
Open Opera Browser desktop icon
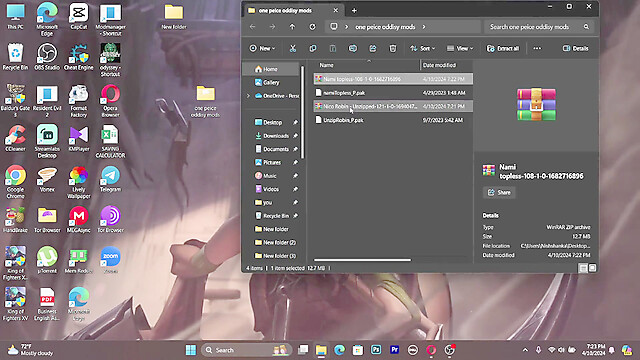pyautogui.click(x=110, y=101)
